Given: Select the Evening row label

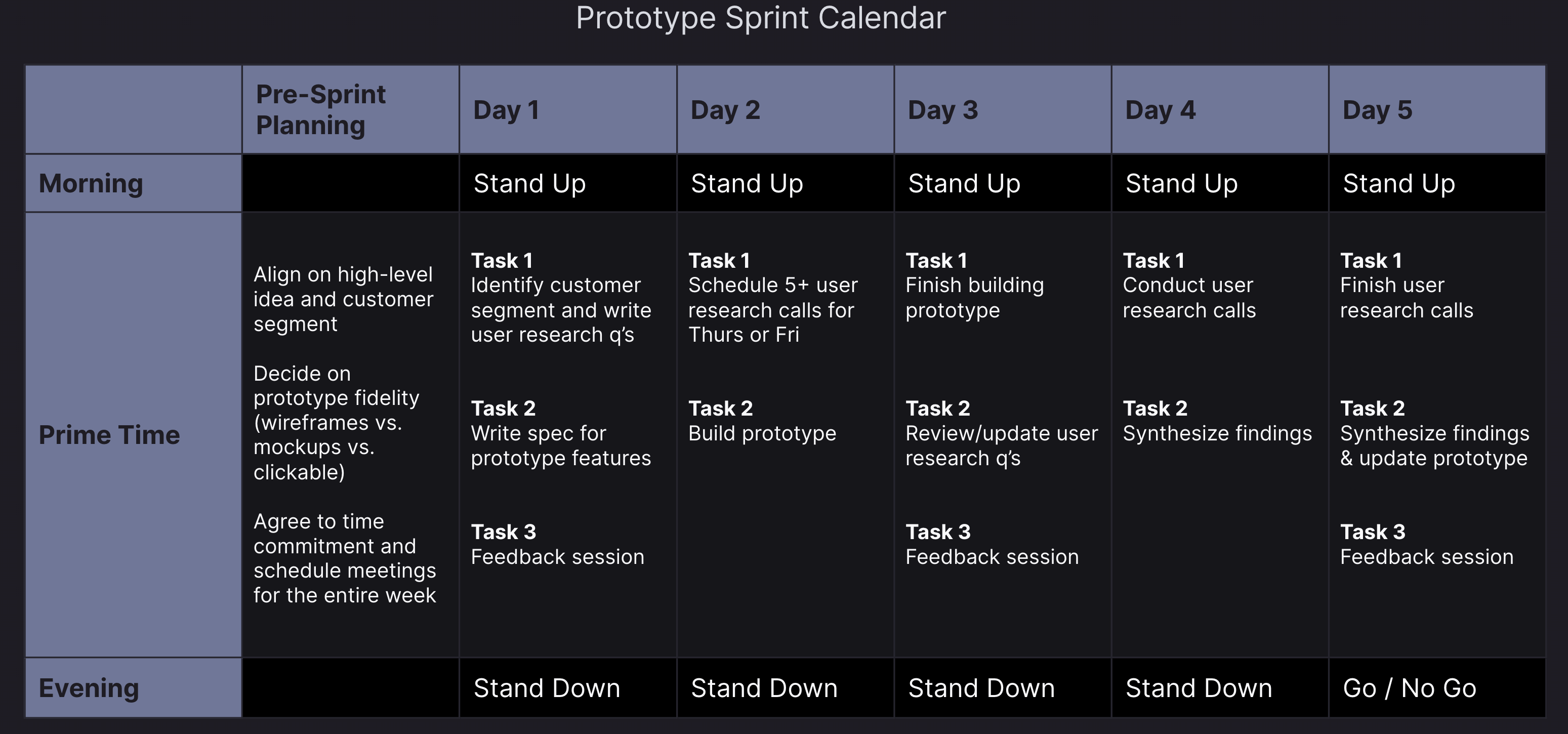Looking at the screenshot, I should pyautogui.click(x=89, y=688).
